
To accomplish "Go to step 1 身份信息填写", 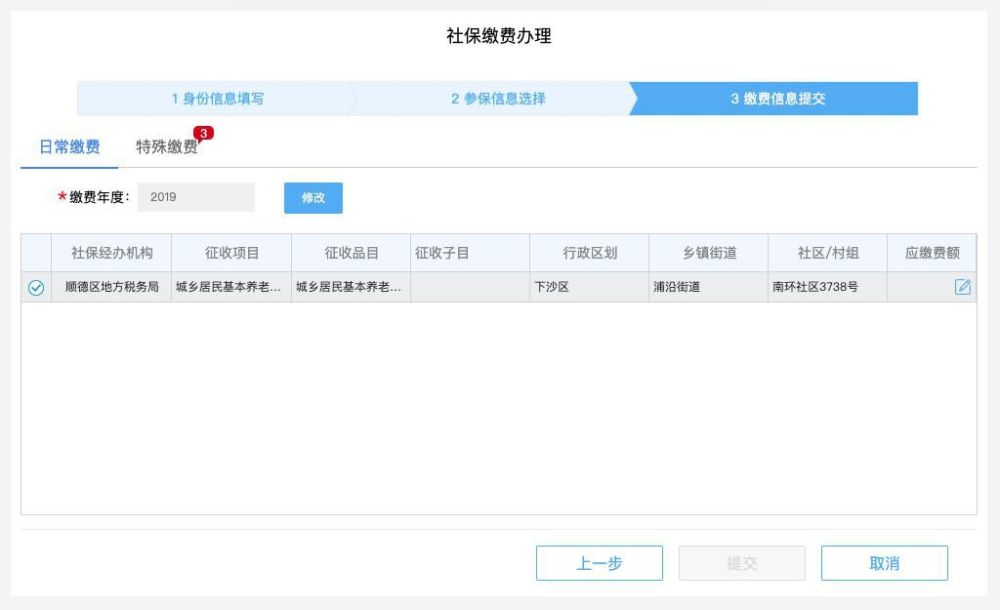I will pos(217,99).
